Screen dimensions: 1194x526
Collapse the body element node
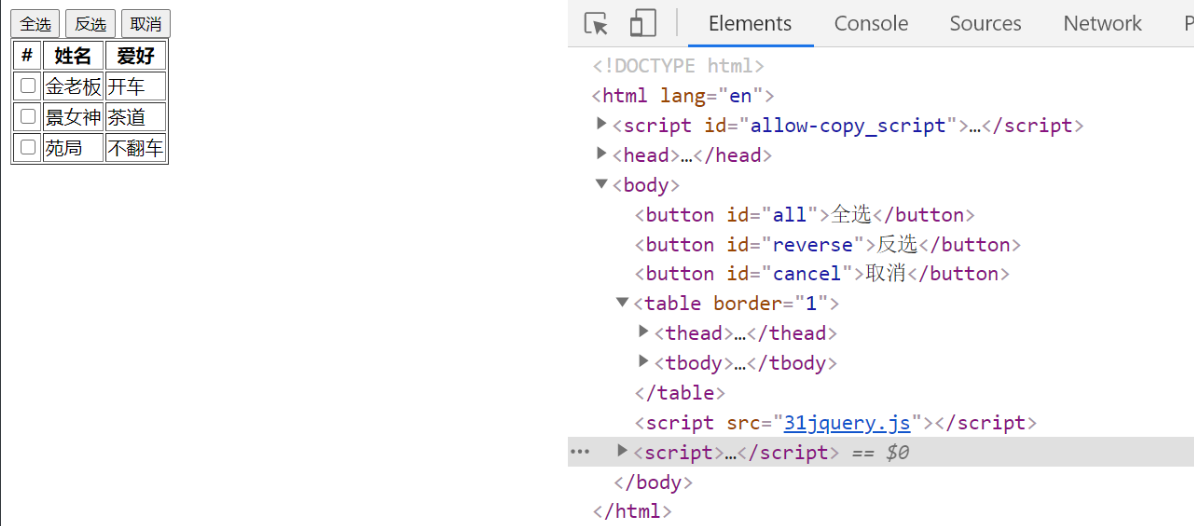tap(602, 183)
